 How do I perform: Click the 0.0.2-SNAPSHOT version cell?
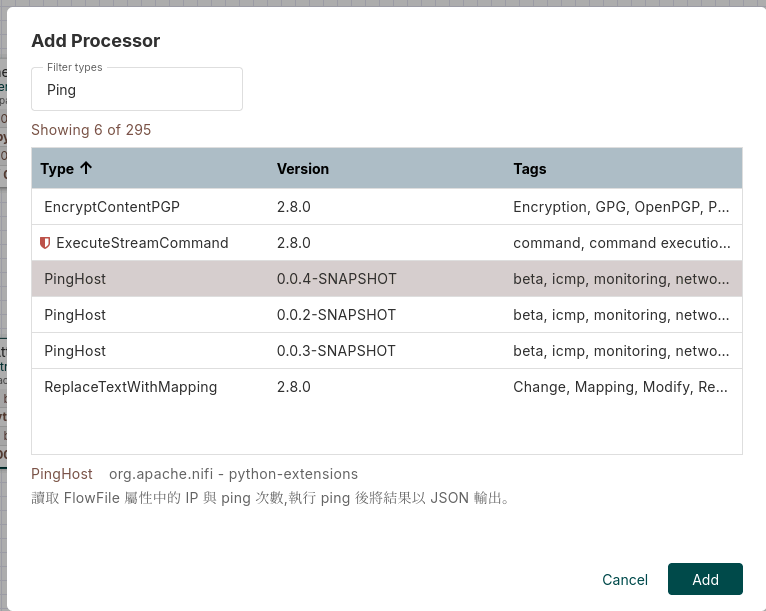click(336, 315)
